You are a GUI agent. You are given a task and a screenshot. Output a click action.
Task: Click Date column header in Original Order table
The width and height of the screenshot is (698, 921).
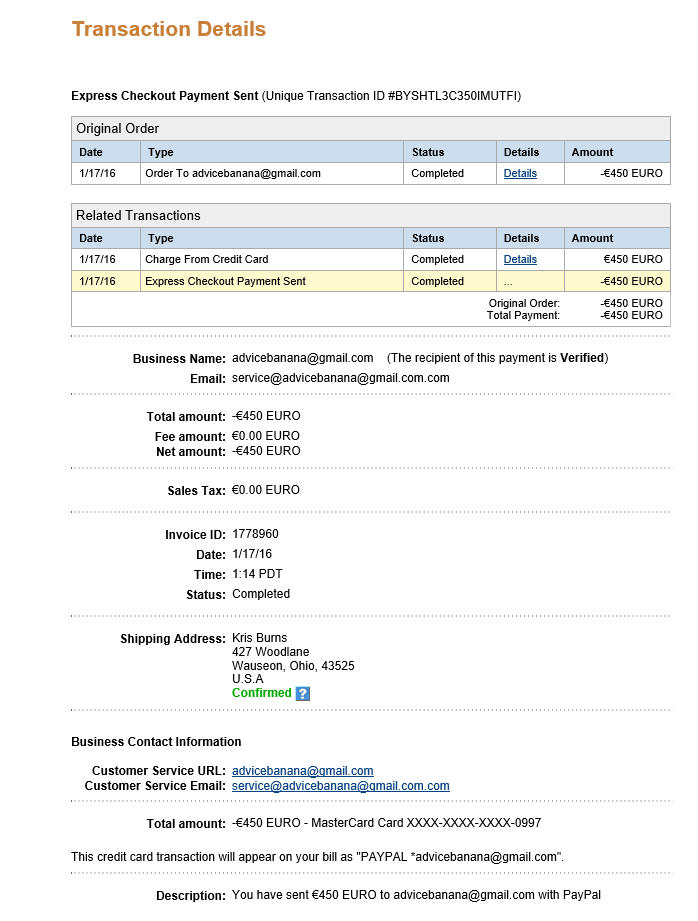tap(91, 152)
